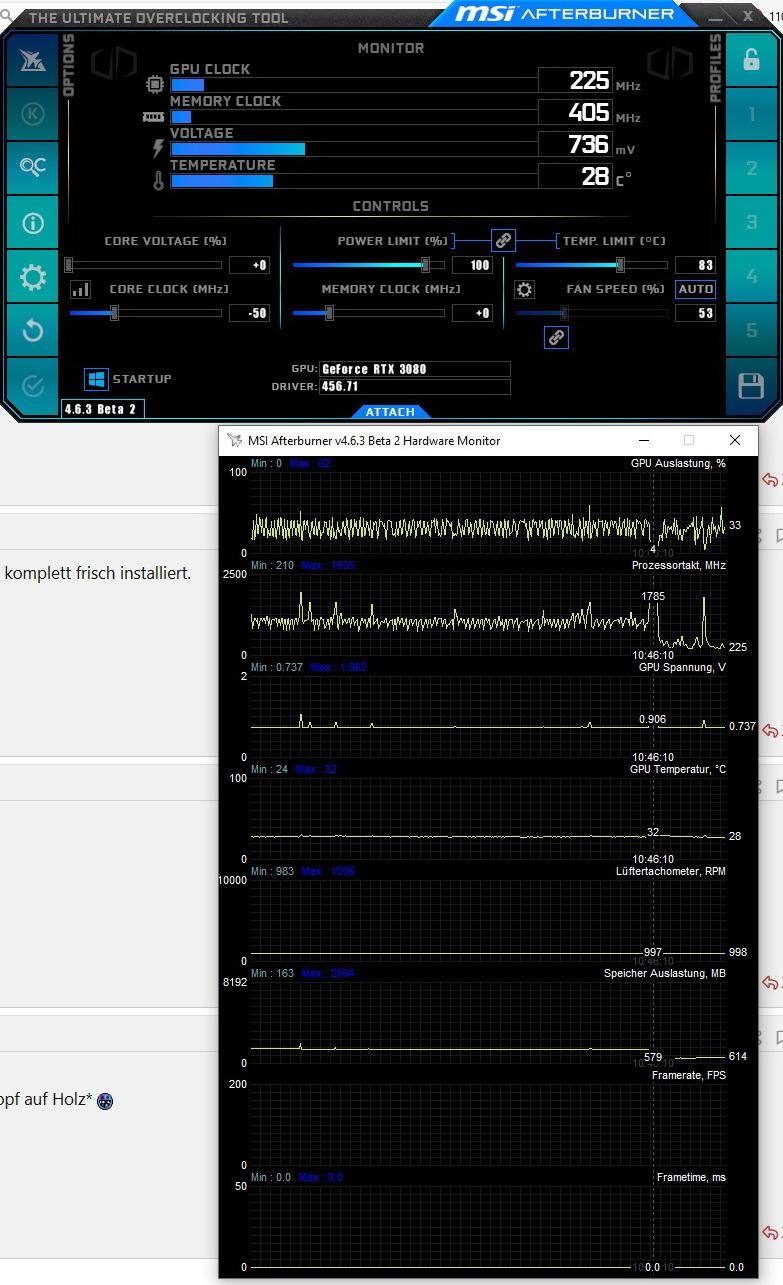The image size is (783, 1285).
Task: Click the Core Clock -50 value field
Action: 249,313
